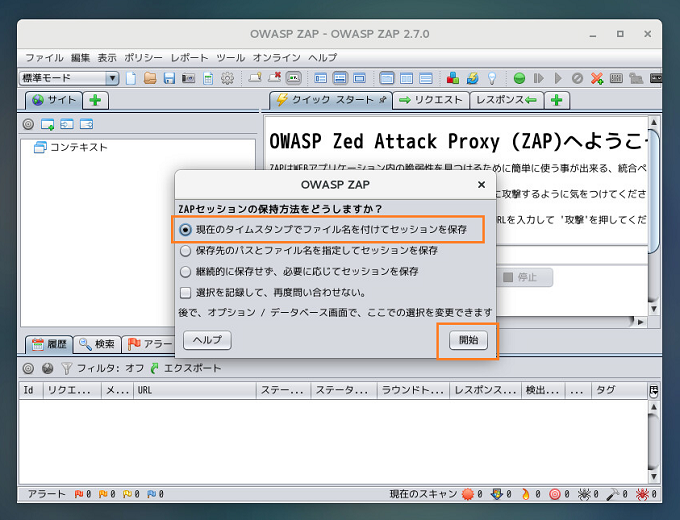Click the filter funnel icon in History
The height and width of the screenshot is (520, 680).
pyautogui.click(x=66, y=369)
